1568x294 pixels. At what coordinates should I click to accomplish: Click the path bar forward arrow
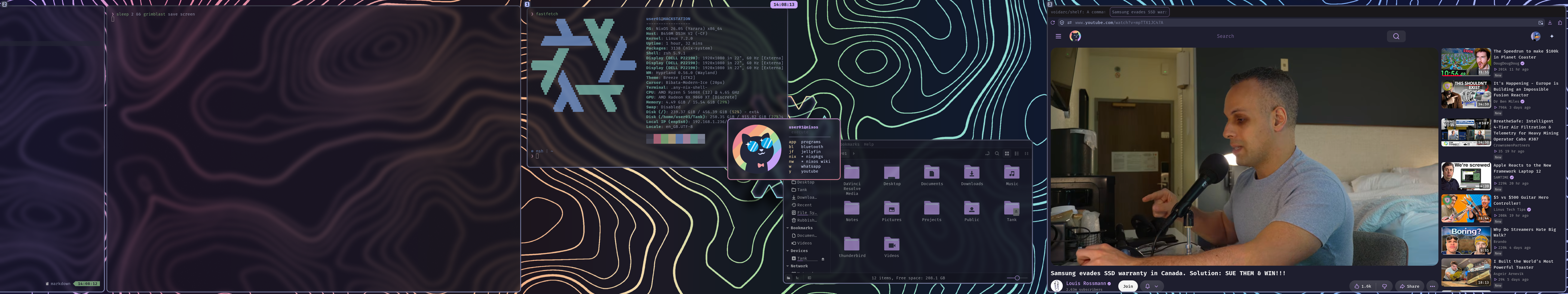(x=854, y=153)
